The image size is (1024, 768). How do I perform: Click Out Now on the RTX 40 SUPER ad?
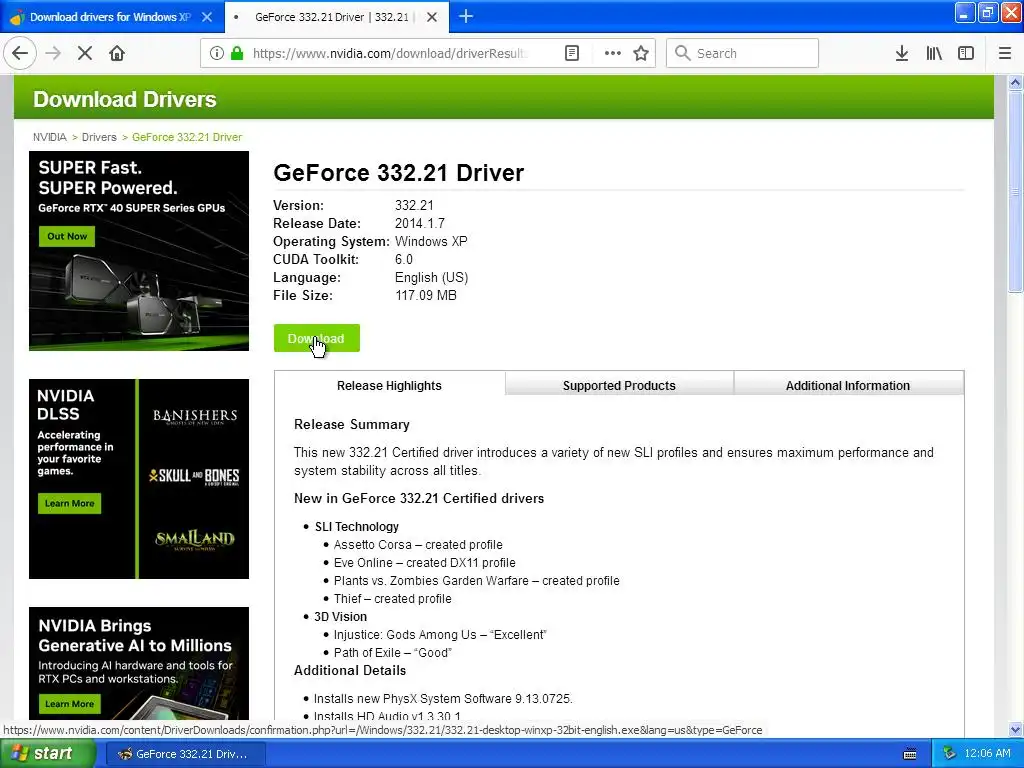[67, 236]
